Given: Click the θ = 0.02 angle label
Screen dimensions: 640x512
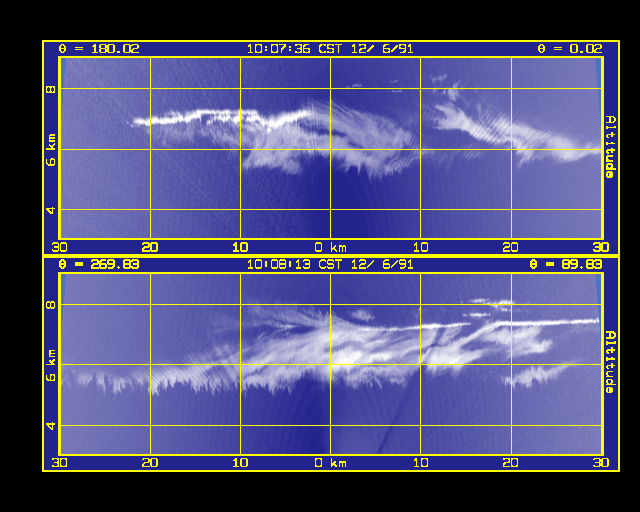Looking at the screenshot, I should pyautogui.click(x=569, y=49).
